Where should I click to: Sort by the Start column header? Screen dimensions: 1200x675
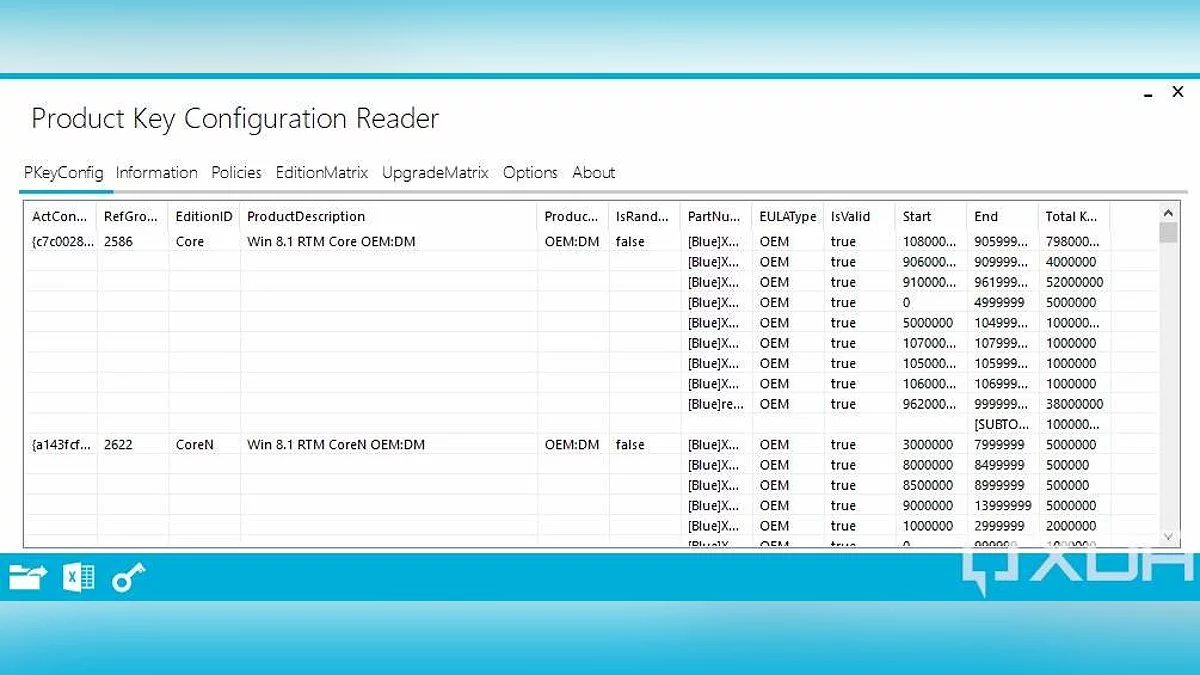(x=931, y=216)
